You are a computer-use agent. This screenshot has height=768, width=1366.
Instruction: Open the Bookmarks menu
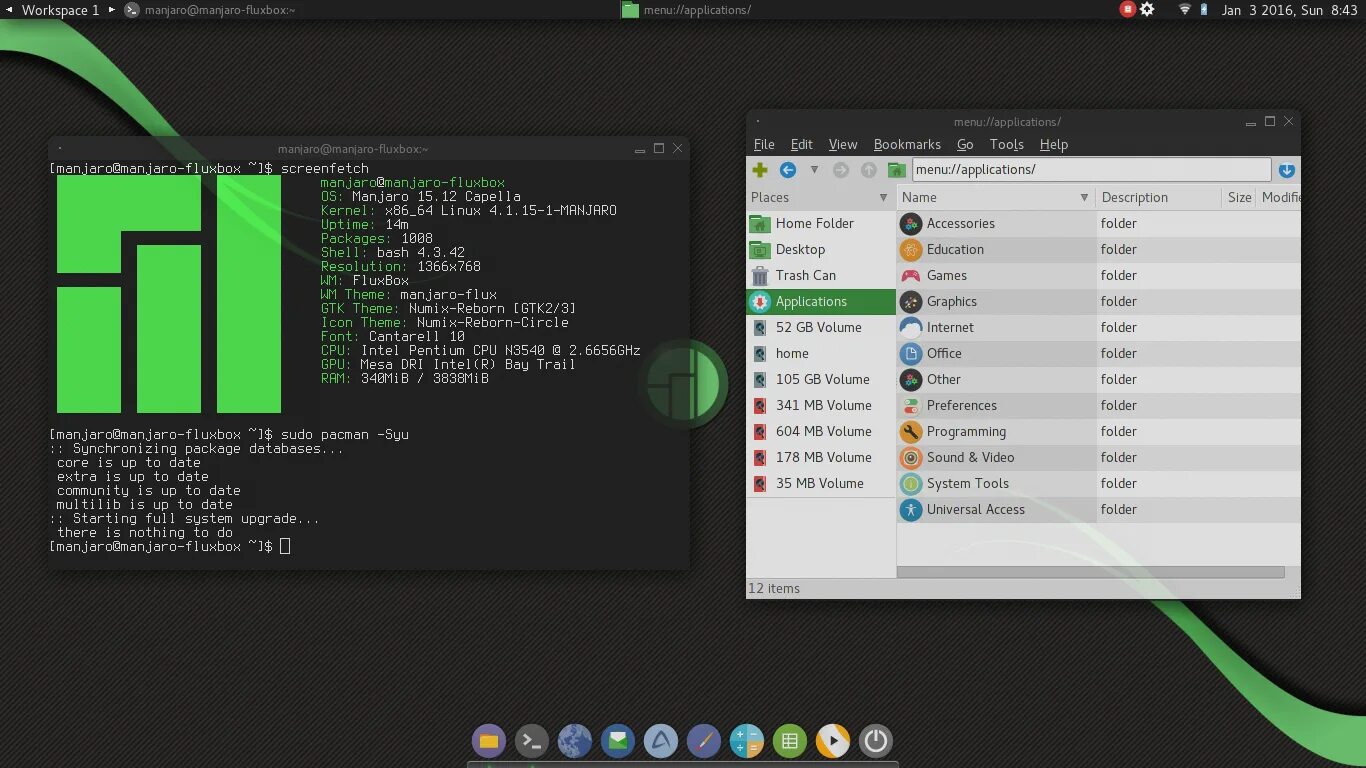[x=907, y=144]
